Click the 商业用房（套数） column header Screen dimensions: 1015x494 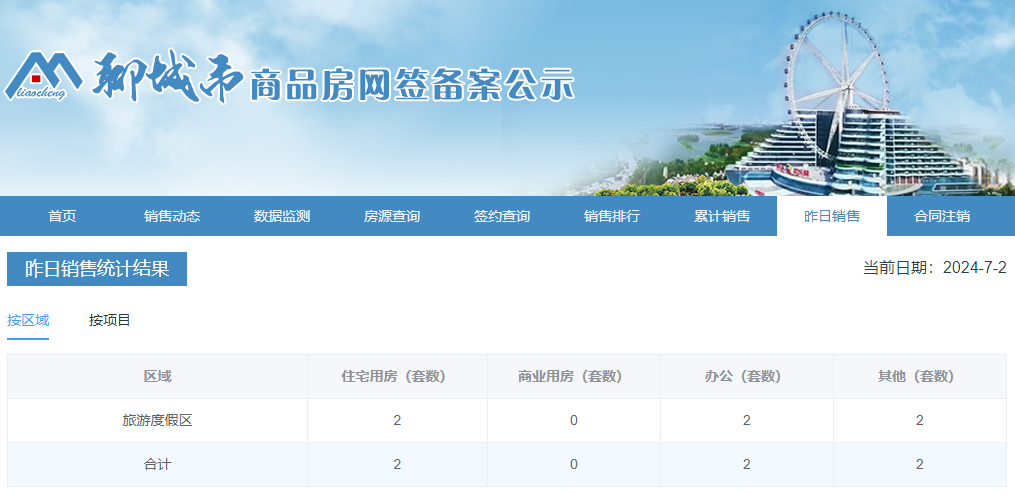click(574, 377)
